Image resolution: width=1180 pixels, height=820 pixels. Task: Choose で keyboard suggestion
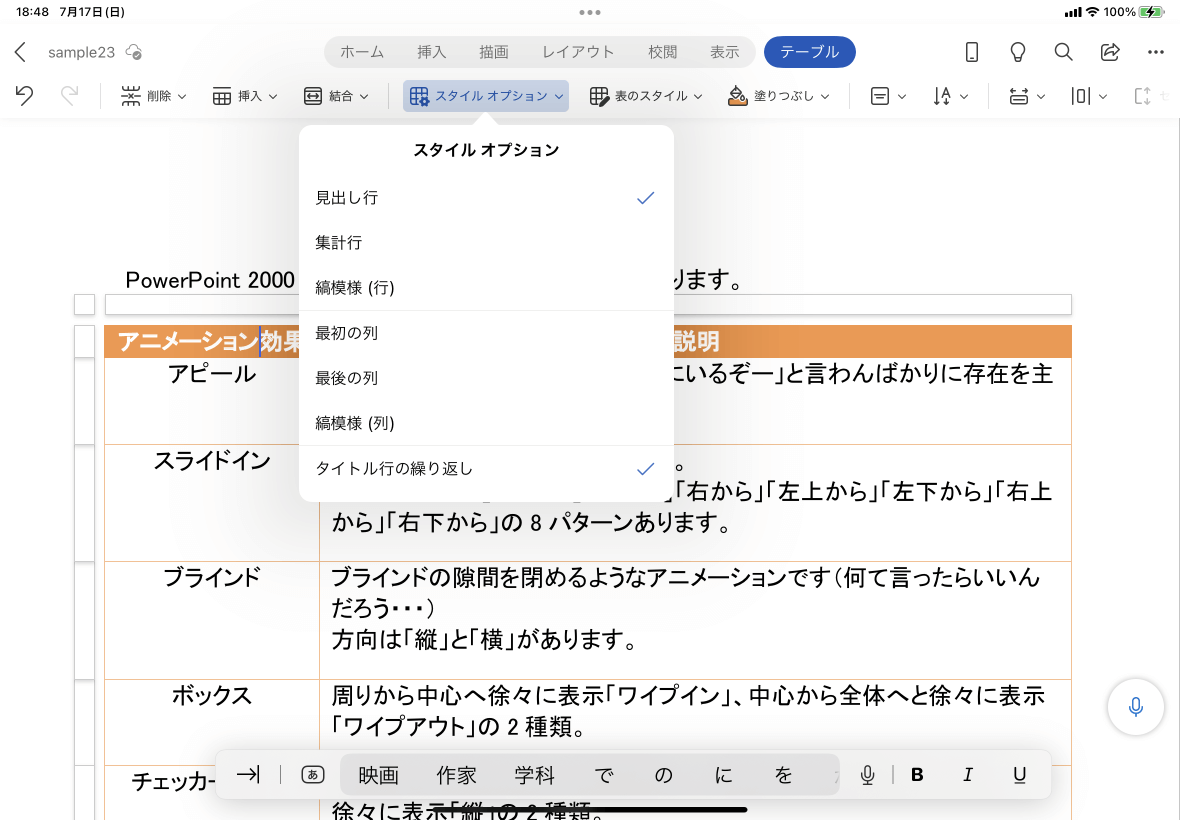tap(604, 775)
